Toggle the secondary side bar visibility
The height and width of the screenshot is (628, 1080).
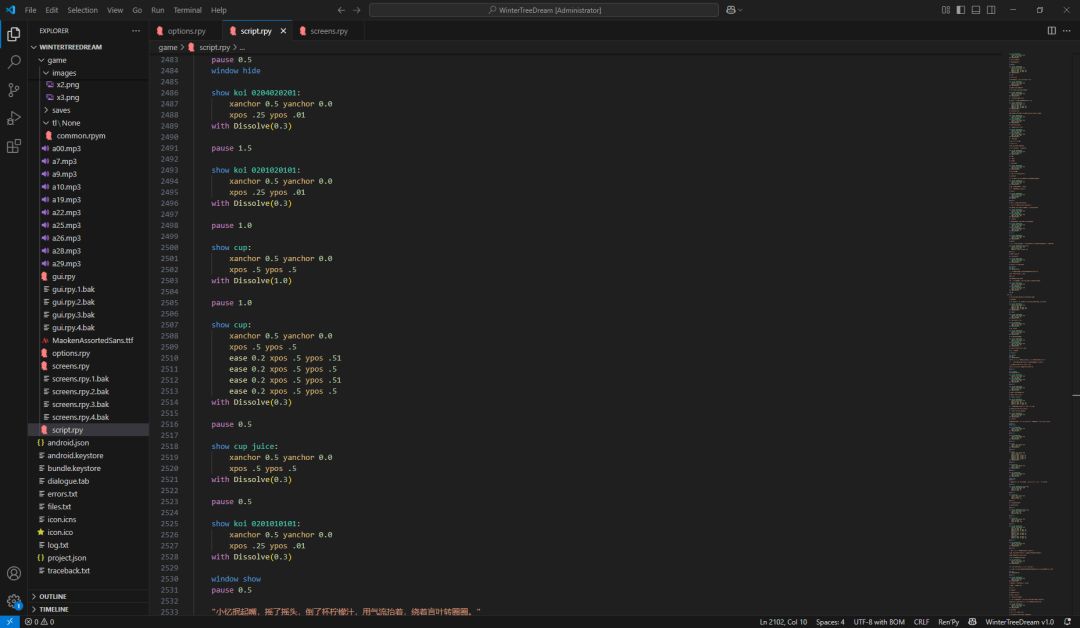(991, 10)
